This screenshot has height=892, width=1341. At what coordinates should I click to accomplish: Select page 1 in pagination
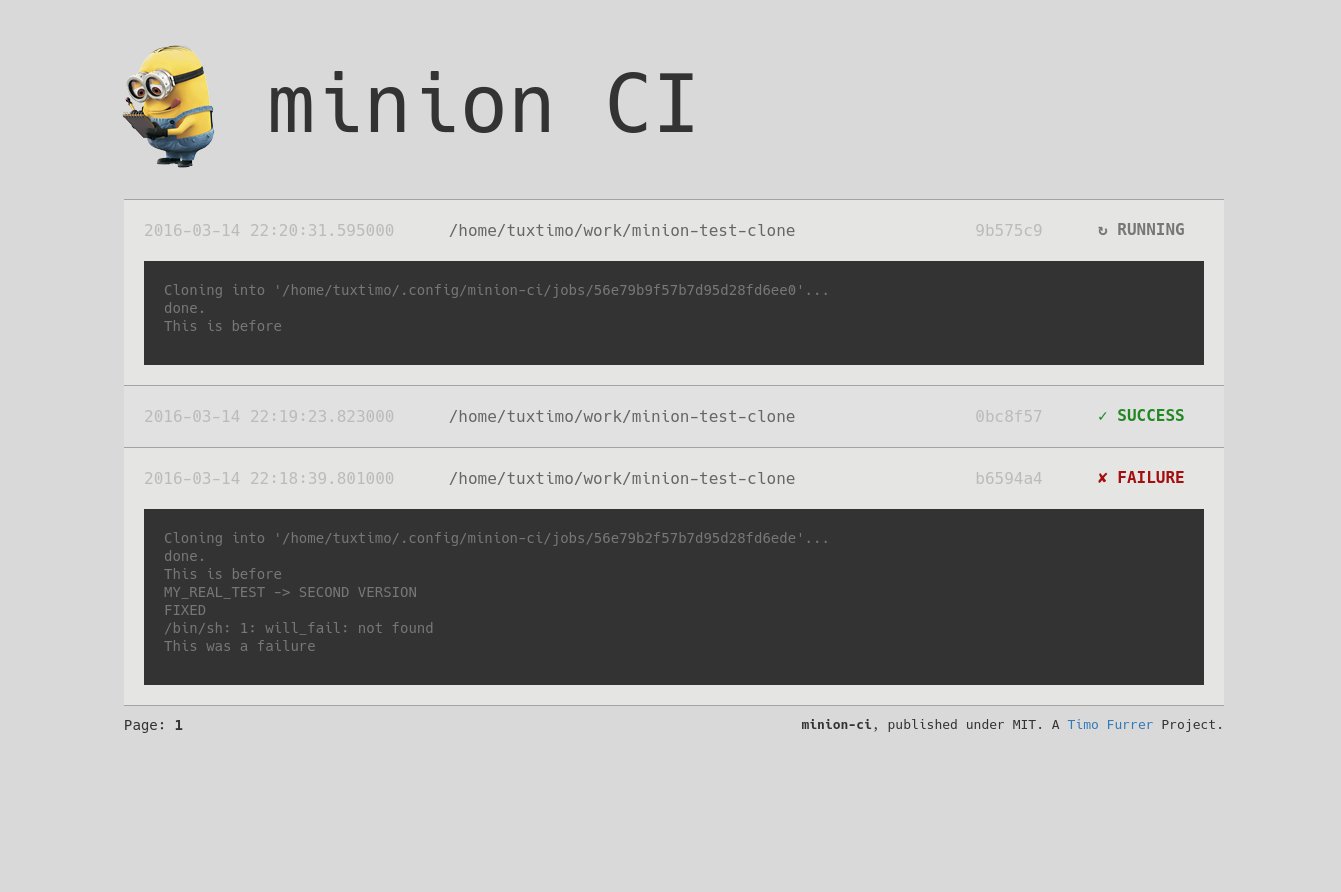pos(179,725)
